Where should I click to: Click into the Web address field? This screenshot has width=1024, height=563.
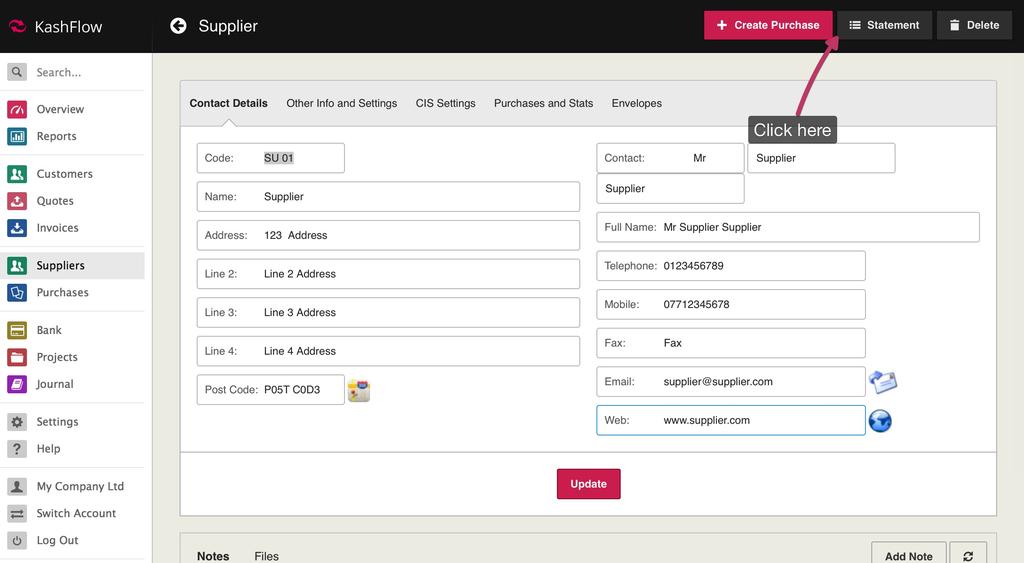tap(759, 420)
